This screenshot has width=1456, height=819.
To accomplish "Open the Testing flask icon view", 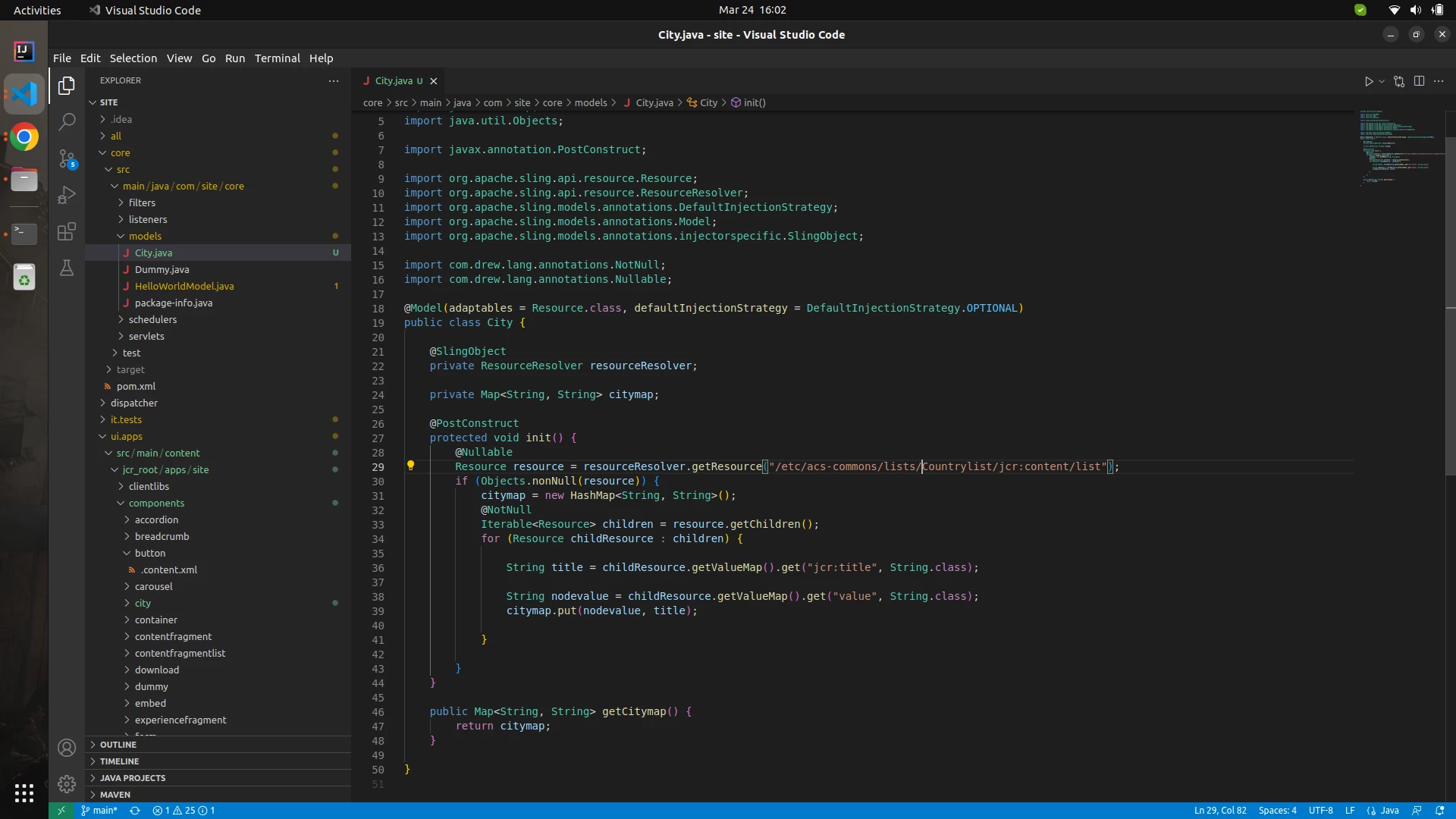I will point(67,268).
